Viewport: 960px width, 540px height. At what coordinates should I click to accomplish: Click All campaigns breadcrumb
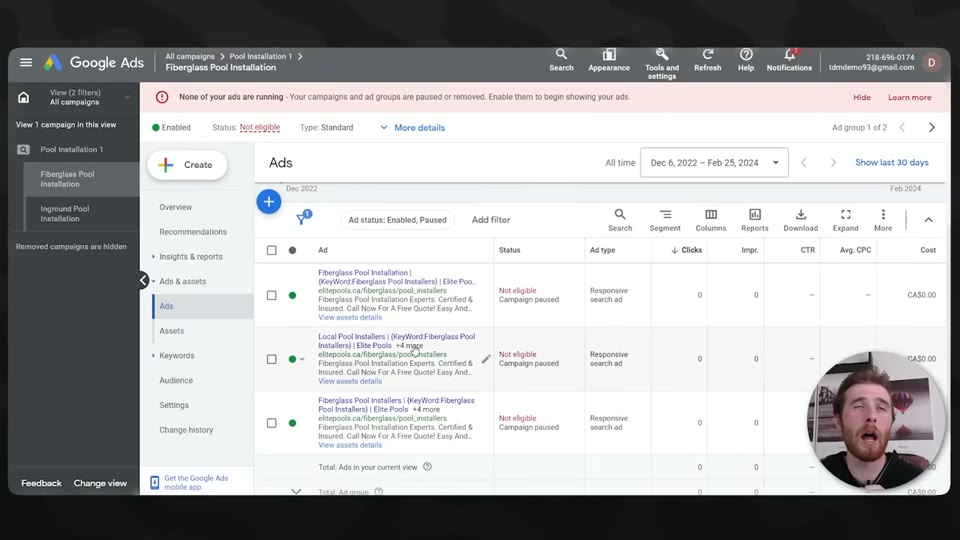190,56
